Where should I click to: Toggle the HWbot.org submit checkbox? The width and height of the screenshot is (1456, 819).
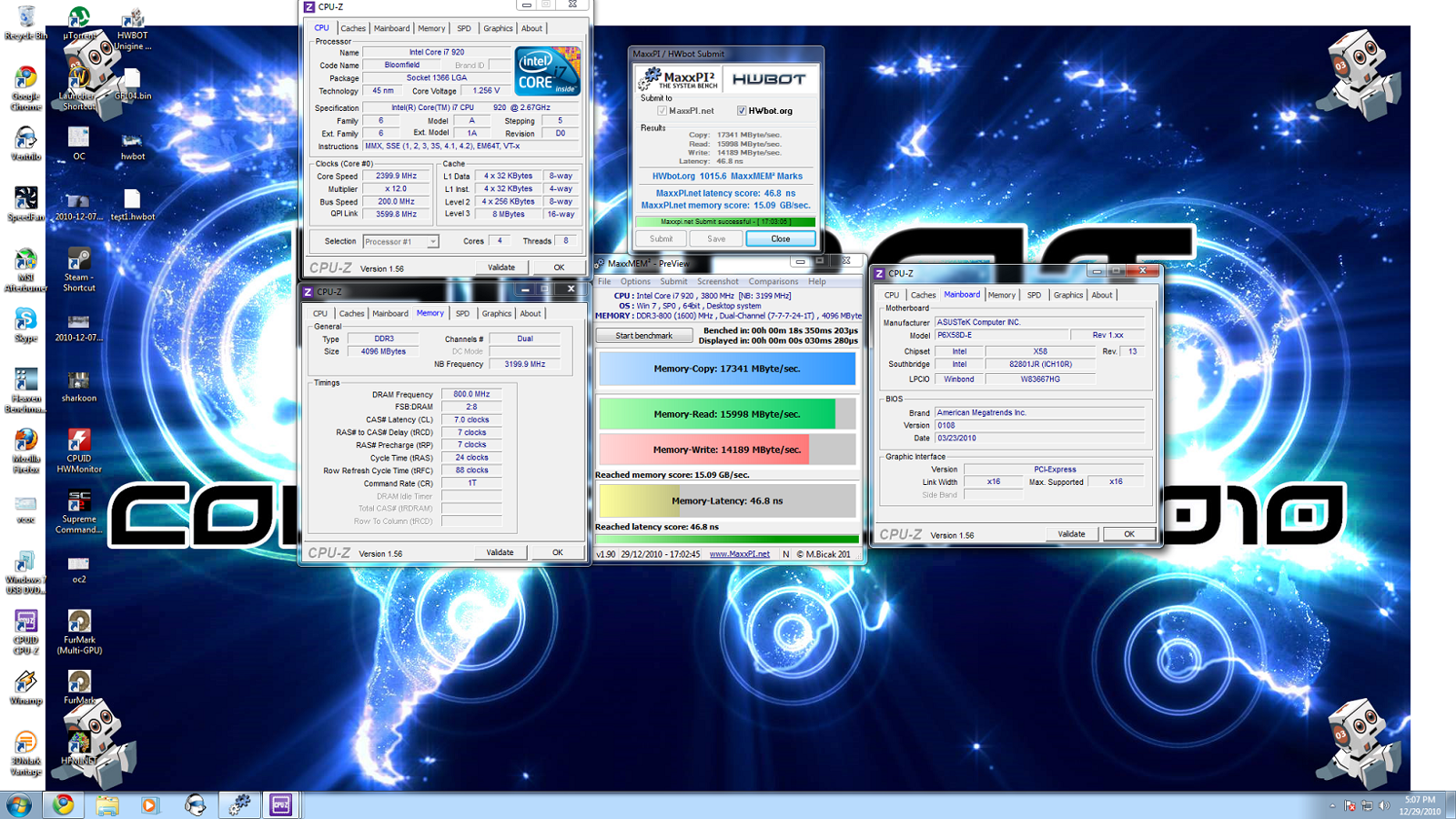pyautogui.click(x=742, y=111)
